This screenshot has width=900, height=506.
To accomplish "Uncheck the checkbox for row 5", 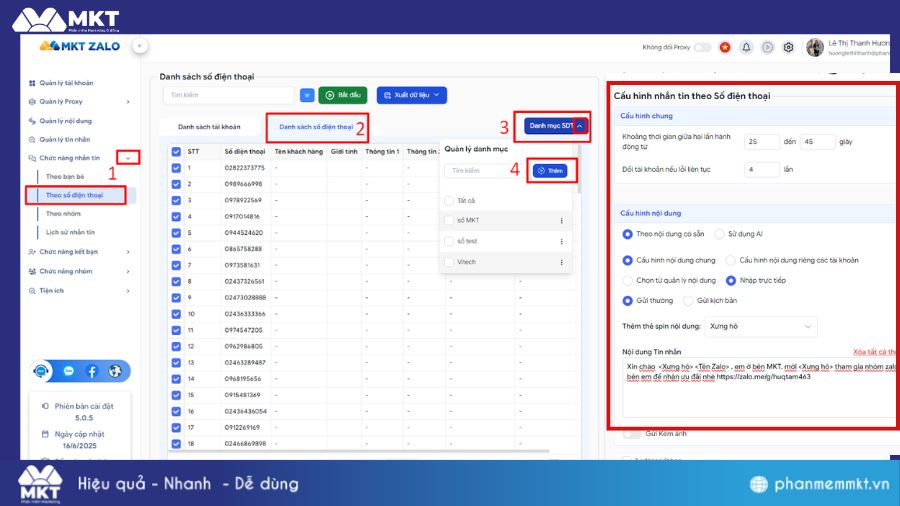I will coord(176,233).
